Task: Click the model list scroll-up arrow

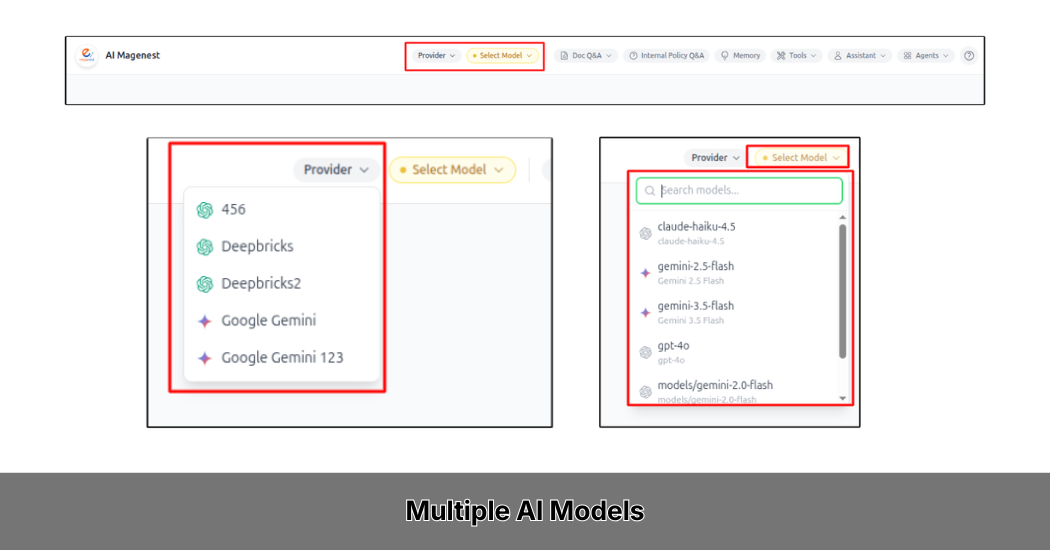Action: coord(842,218)
